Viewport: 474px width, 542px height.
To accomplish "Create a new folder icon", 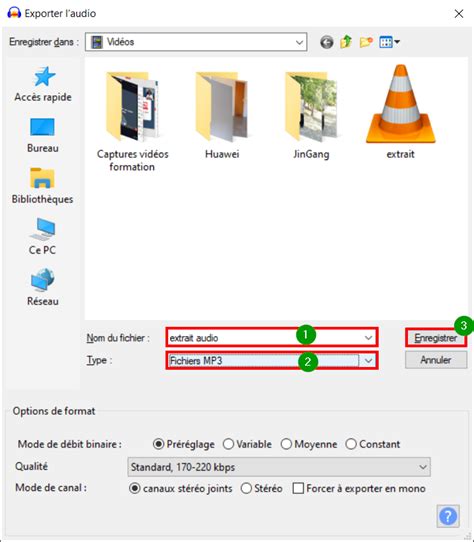I will coord(366,42).
